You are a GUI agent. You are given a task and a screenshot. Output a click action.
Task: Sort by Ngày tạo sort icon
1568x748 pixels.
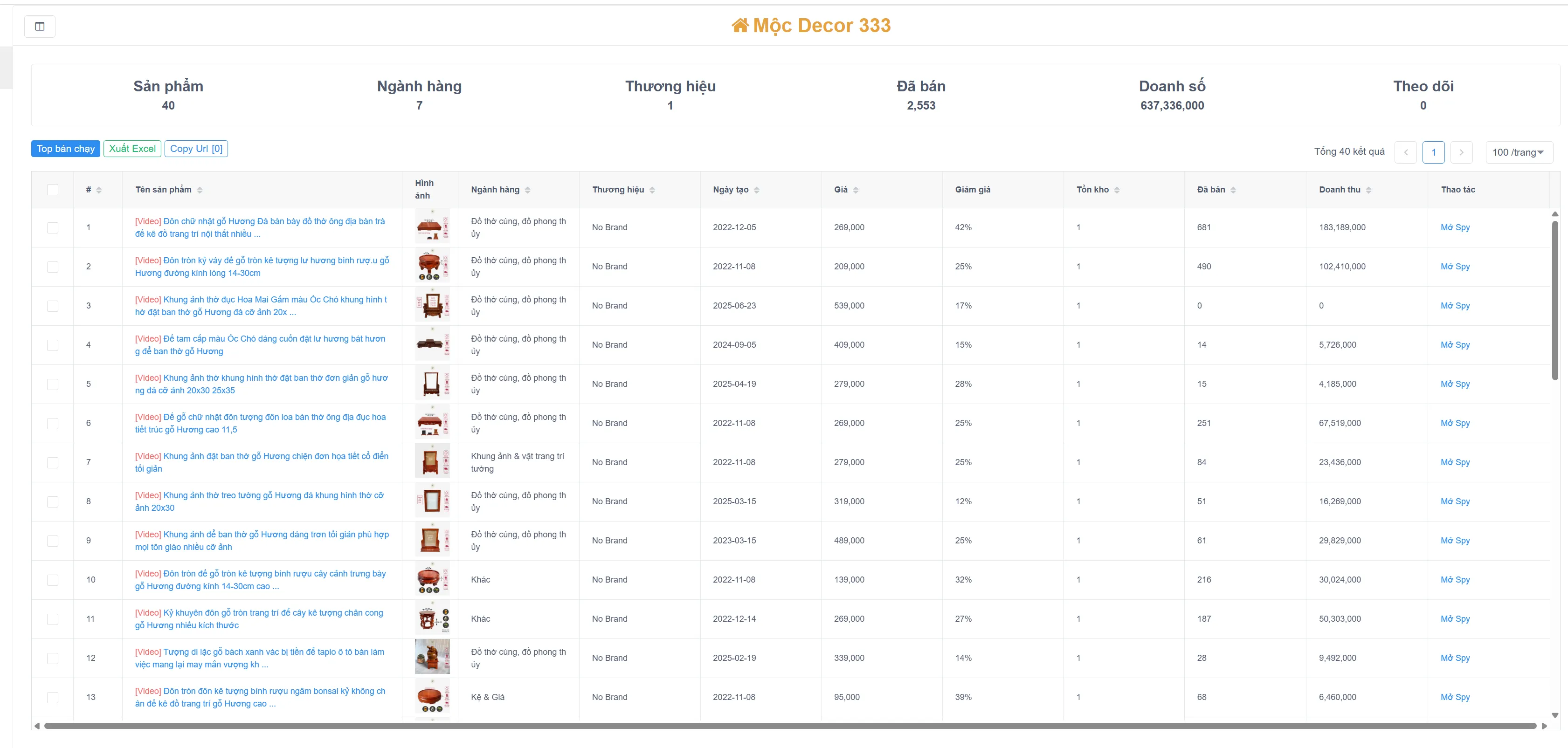coord(757,190)
